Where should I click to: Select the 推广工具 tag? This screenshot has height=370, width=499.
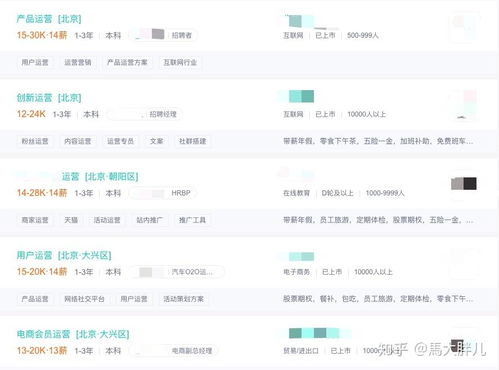tap(192, 220)
